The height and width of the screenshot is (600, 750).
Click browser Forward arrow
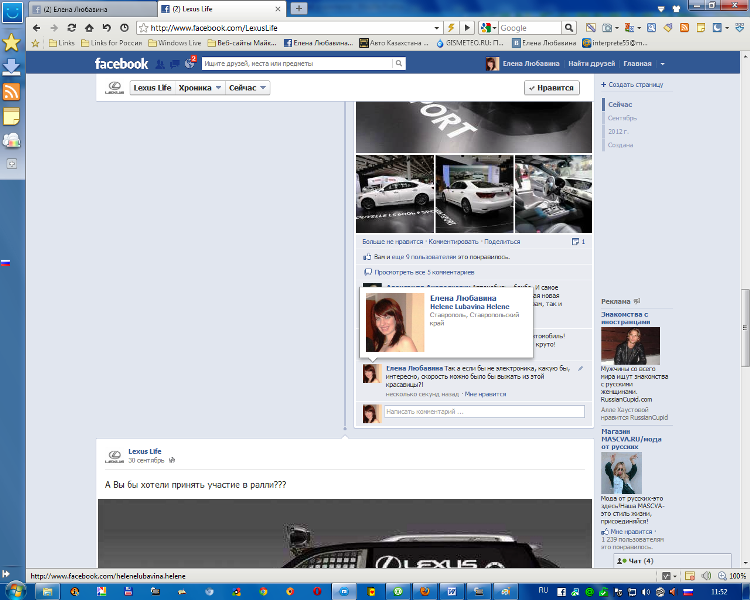(54, 28)
